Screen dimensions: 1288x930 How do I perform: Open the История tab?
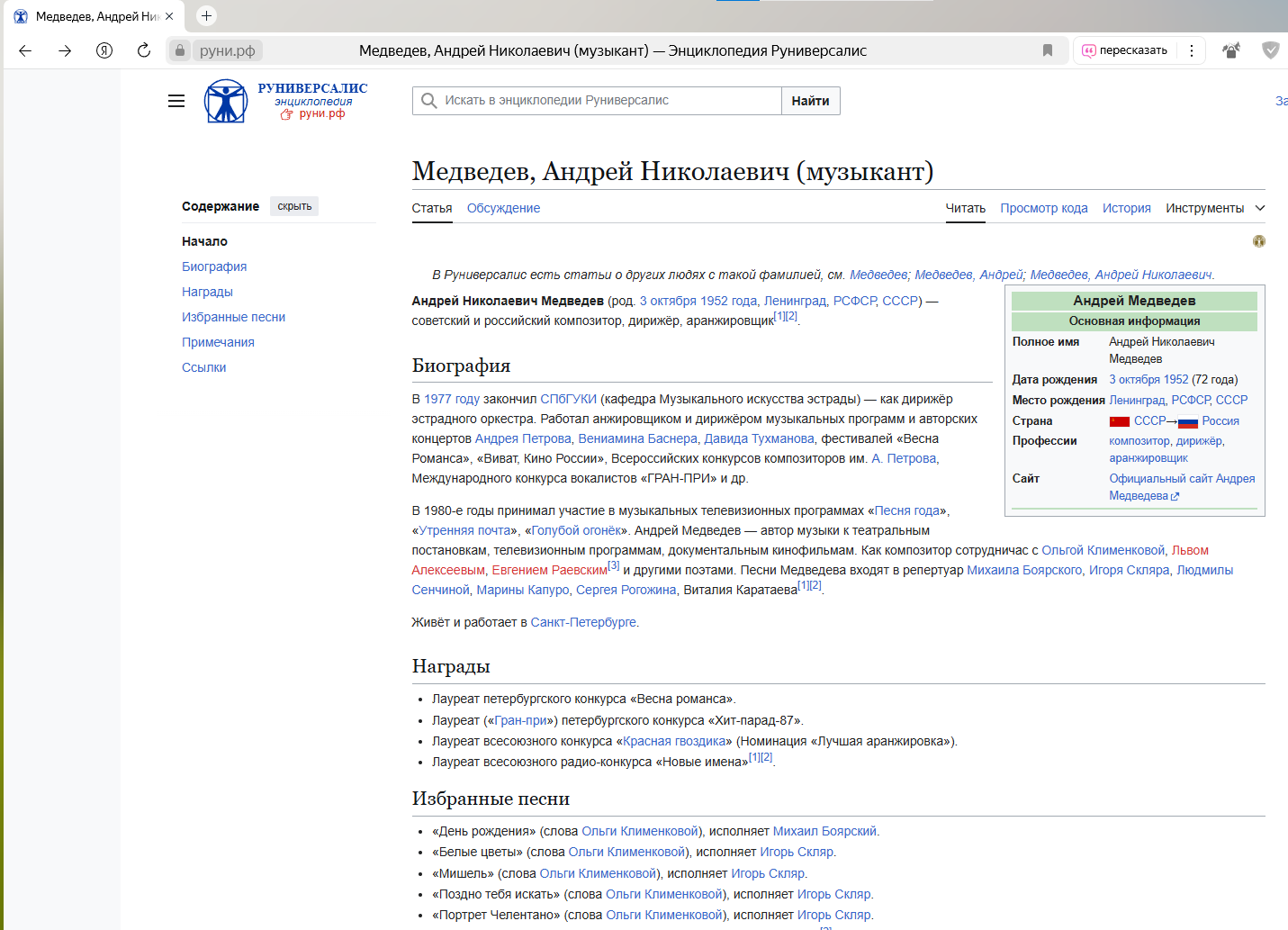tap(1127, 208)
